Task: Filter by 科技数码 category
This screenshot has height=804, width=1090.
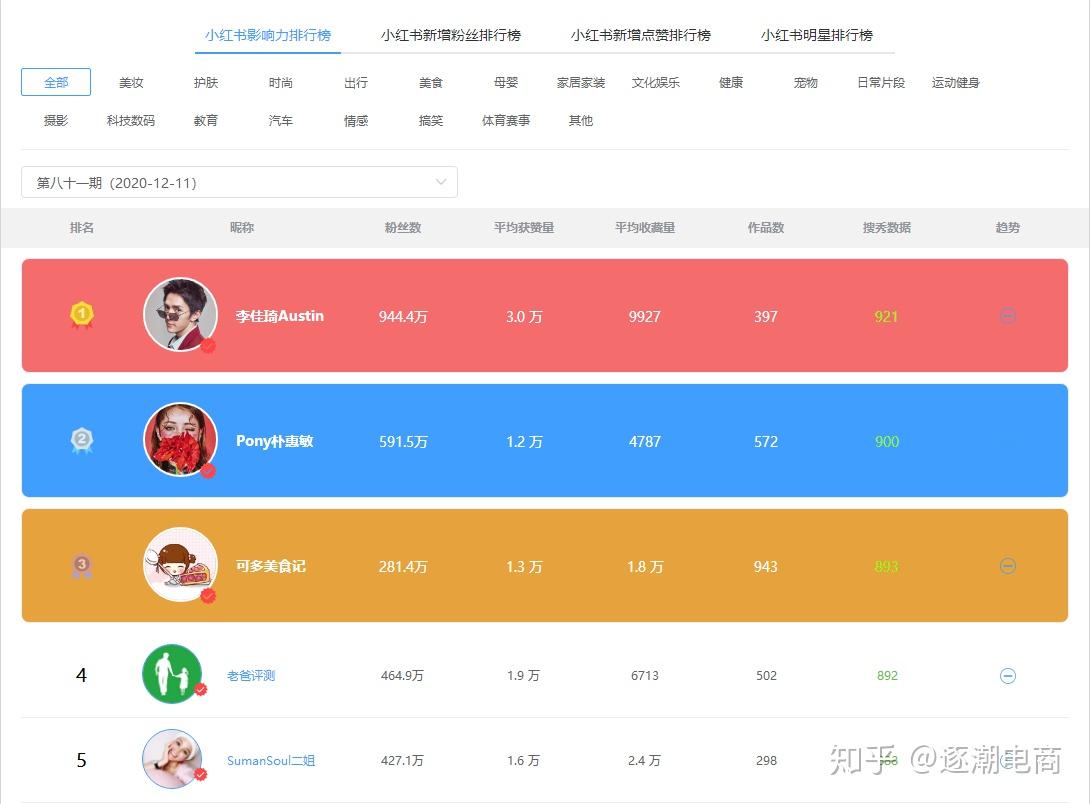Action: tap(131, 120)
